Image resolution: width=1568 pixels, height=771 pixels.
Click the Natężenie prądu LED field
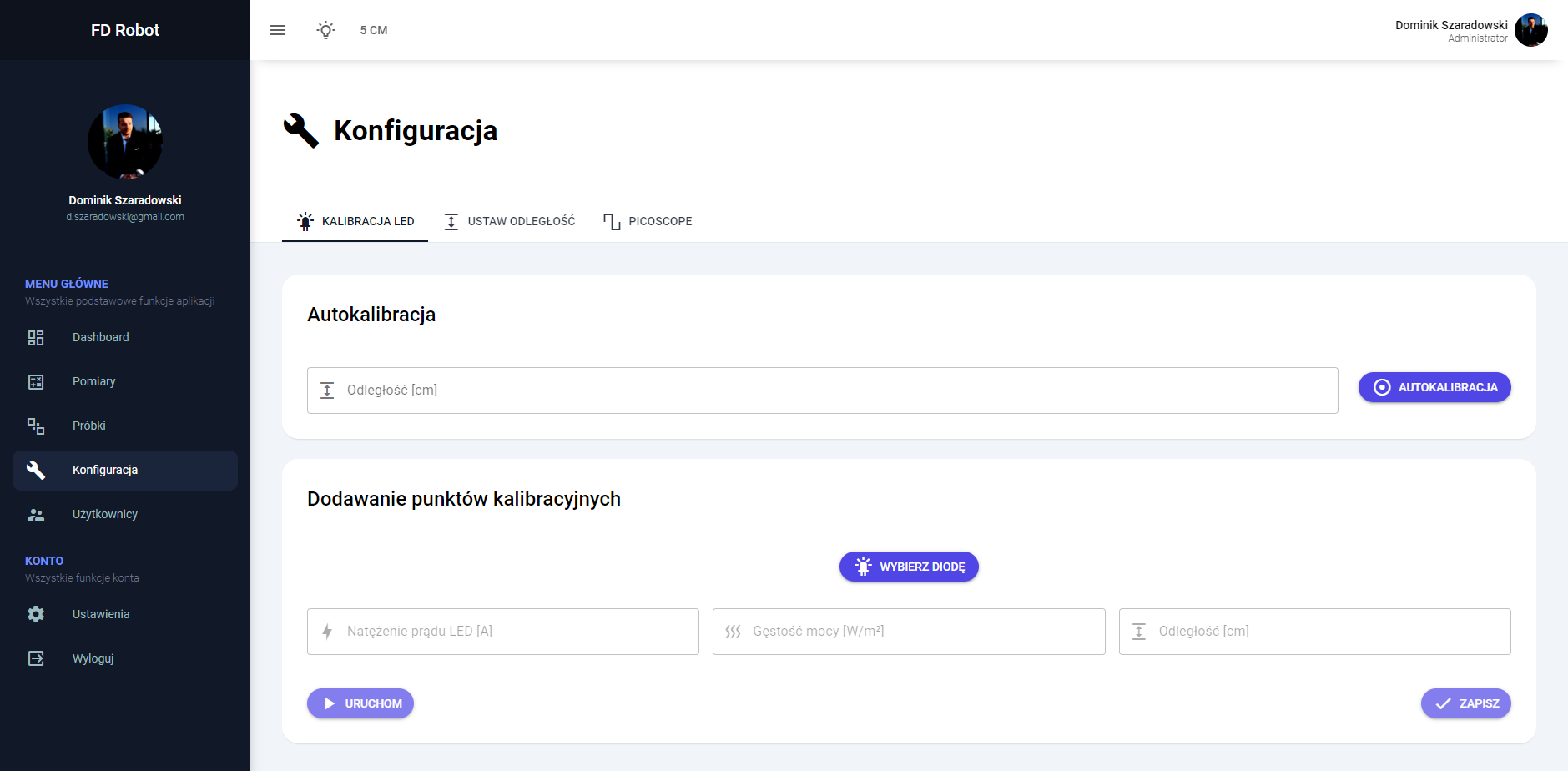point(503,632)
